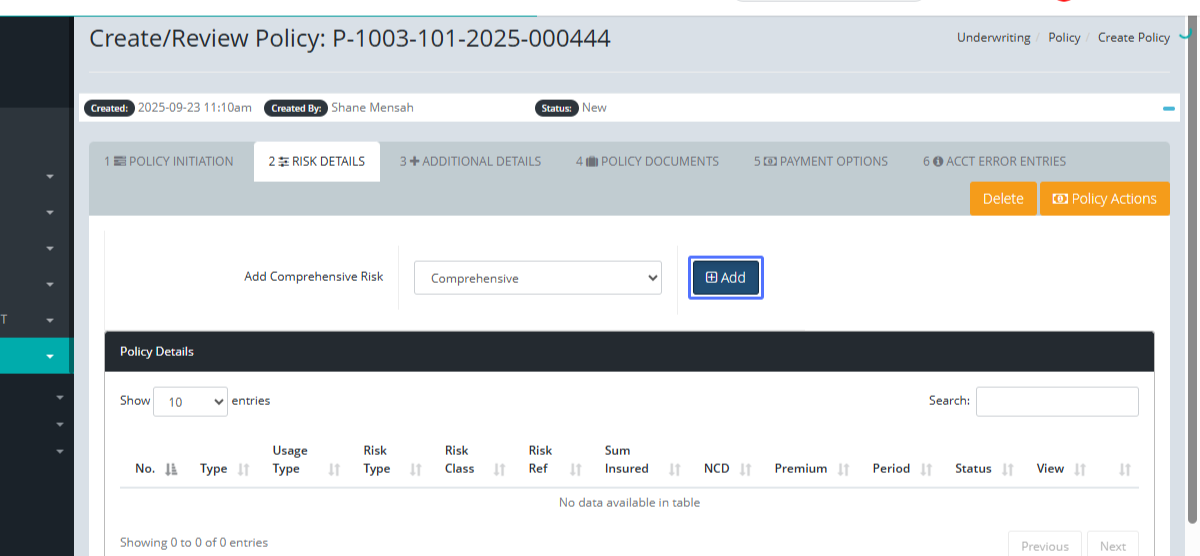Sort table by No. column icon

[x=171, y=469]
